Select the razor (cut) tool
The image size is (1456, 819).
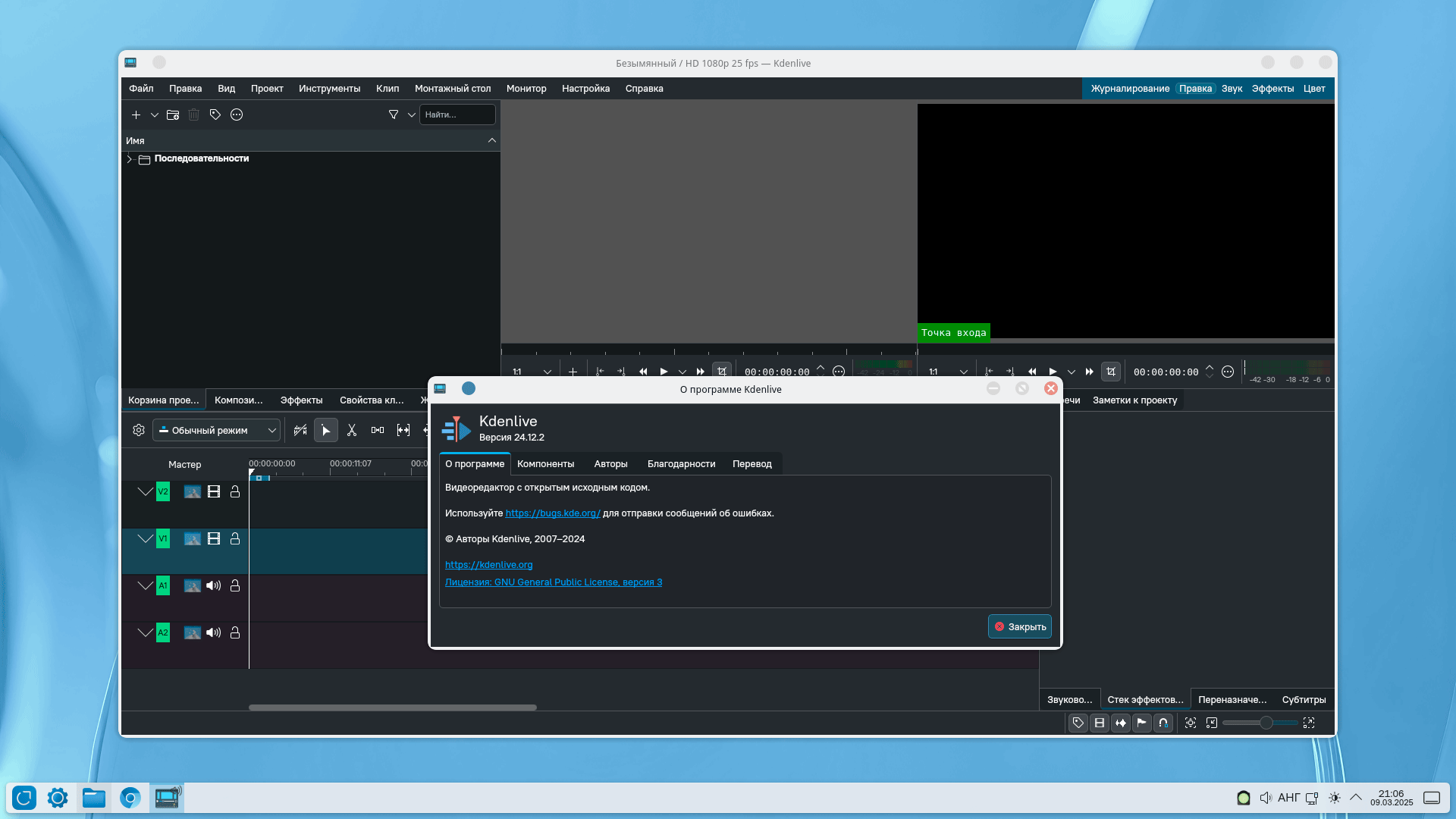click(352, 430)
